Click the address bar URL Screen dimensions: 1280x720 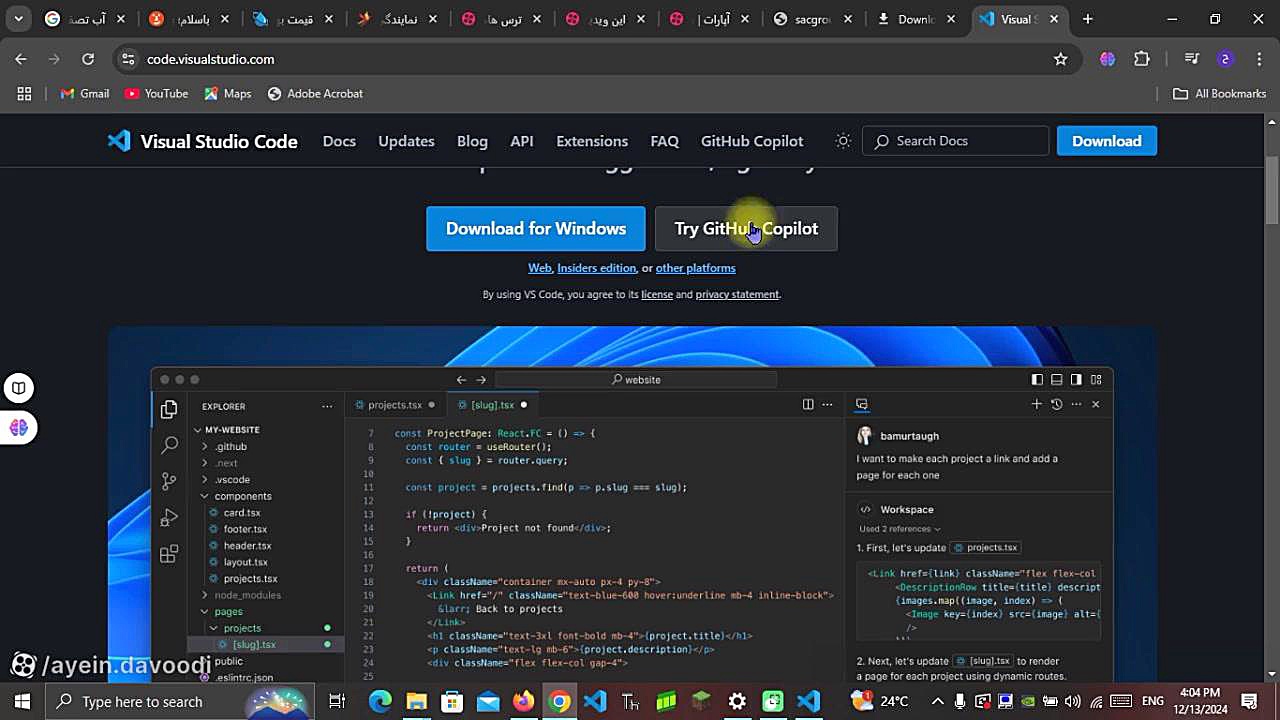click(x=210, y=59)
